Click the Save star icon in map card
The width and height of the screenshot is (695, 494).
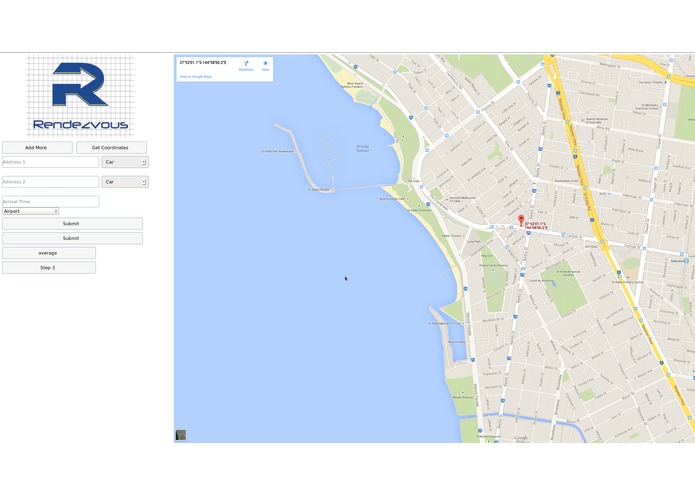point(265,63)
